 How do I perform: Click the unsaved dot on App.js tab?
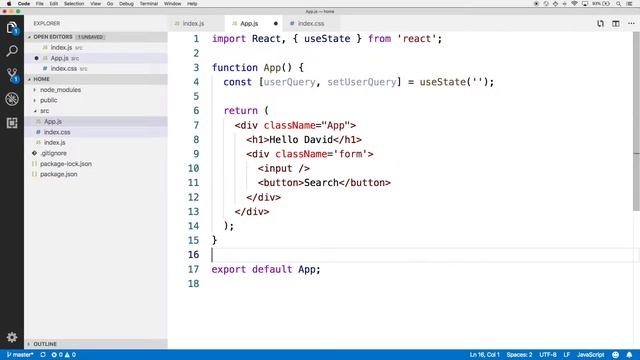pos(276,24)
